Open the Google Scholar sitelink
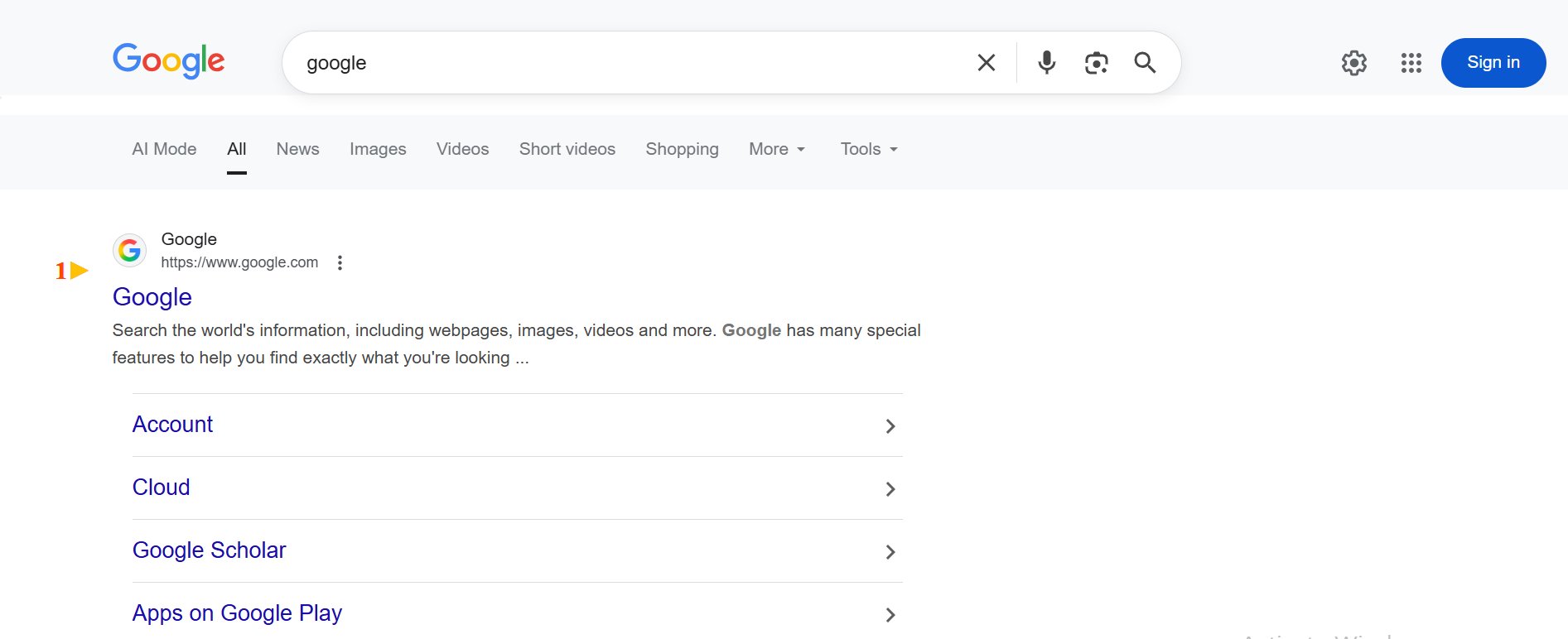 tap(209, 550)
